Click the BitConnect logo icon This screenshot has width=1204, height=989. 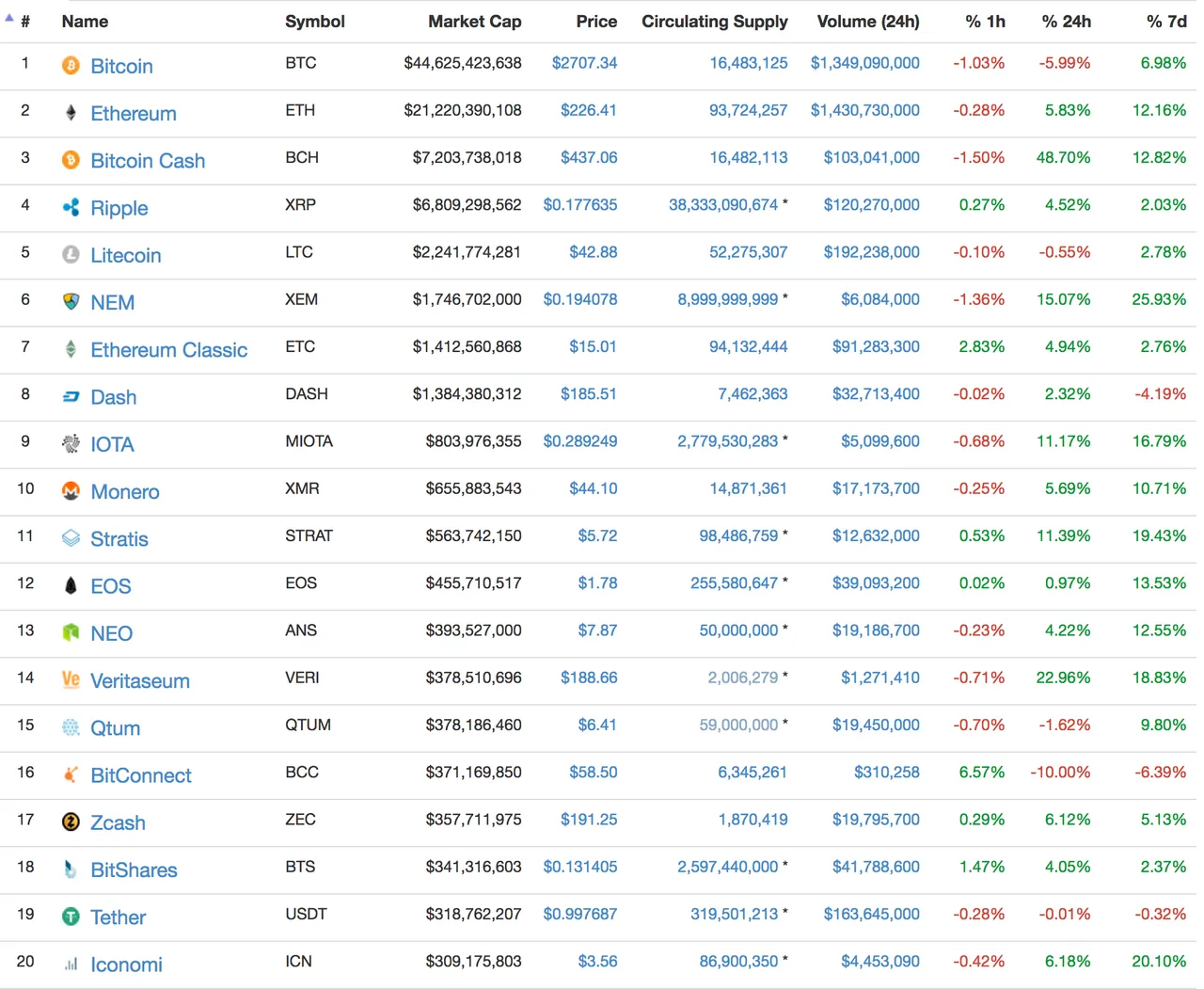tap(71, 774)
